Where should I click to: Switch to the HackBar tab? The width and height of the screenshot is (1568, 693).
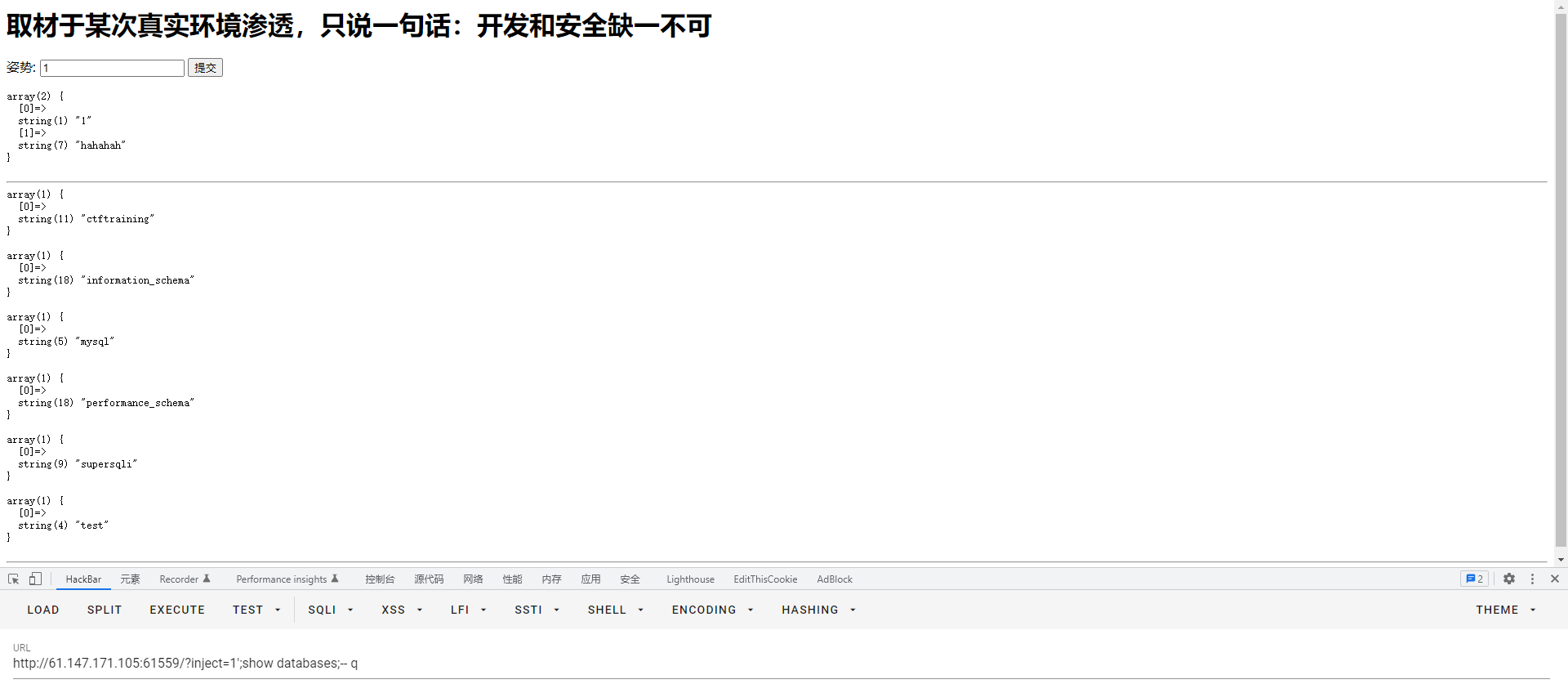tap(83, 579)
